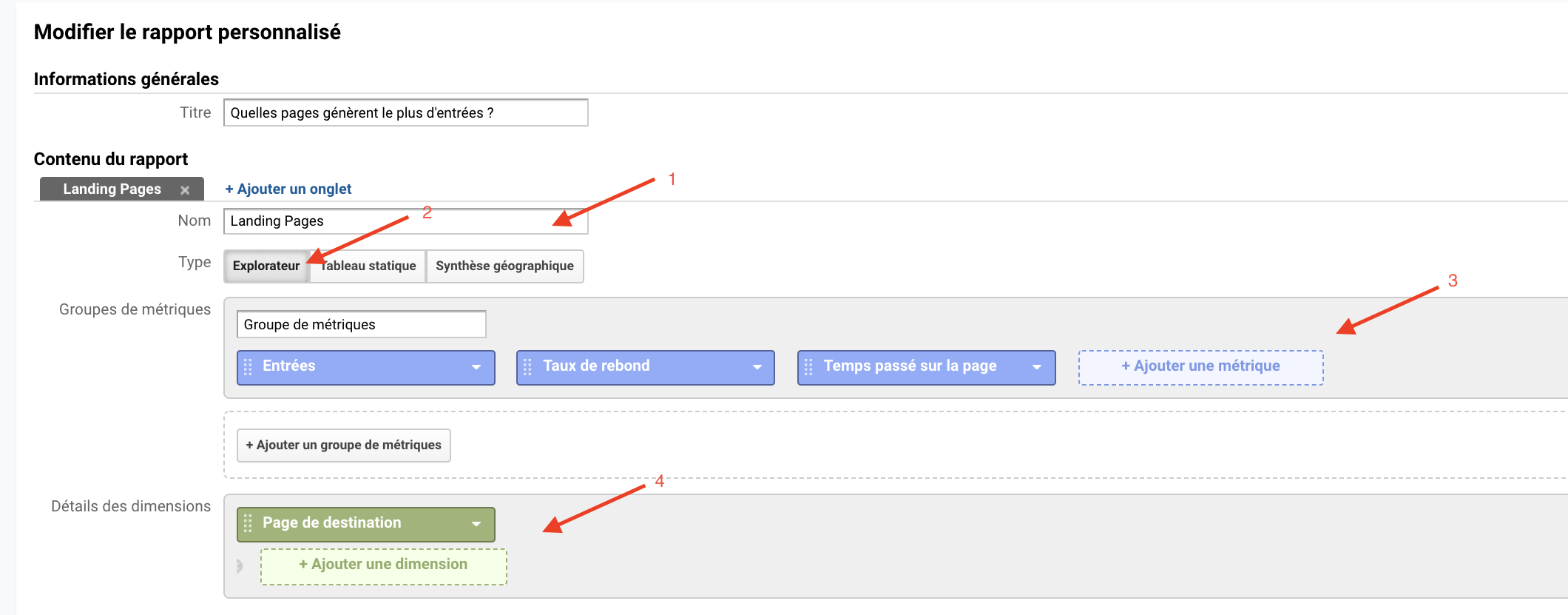Focus the Titre input field
This screenshot has width=1568, height=615.
pyautogui.click(x=405, y=112)
